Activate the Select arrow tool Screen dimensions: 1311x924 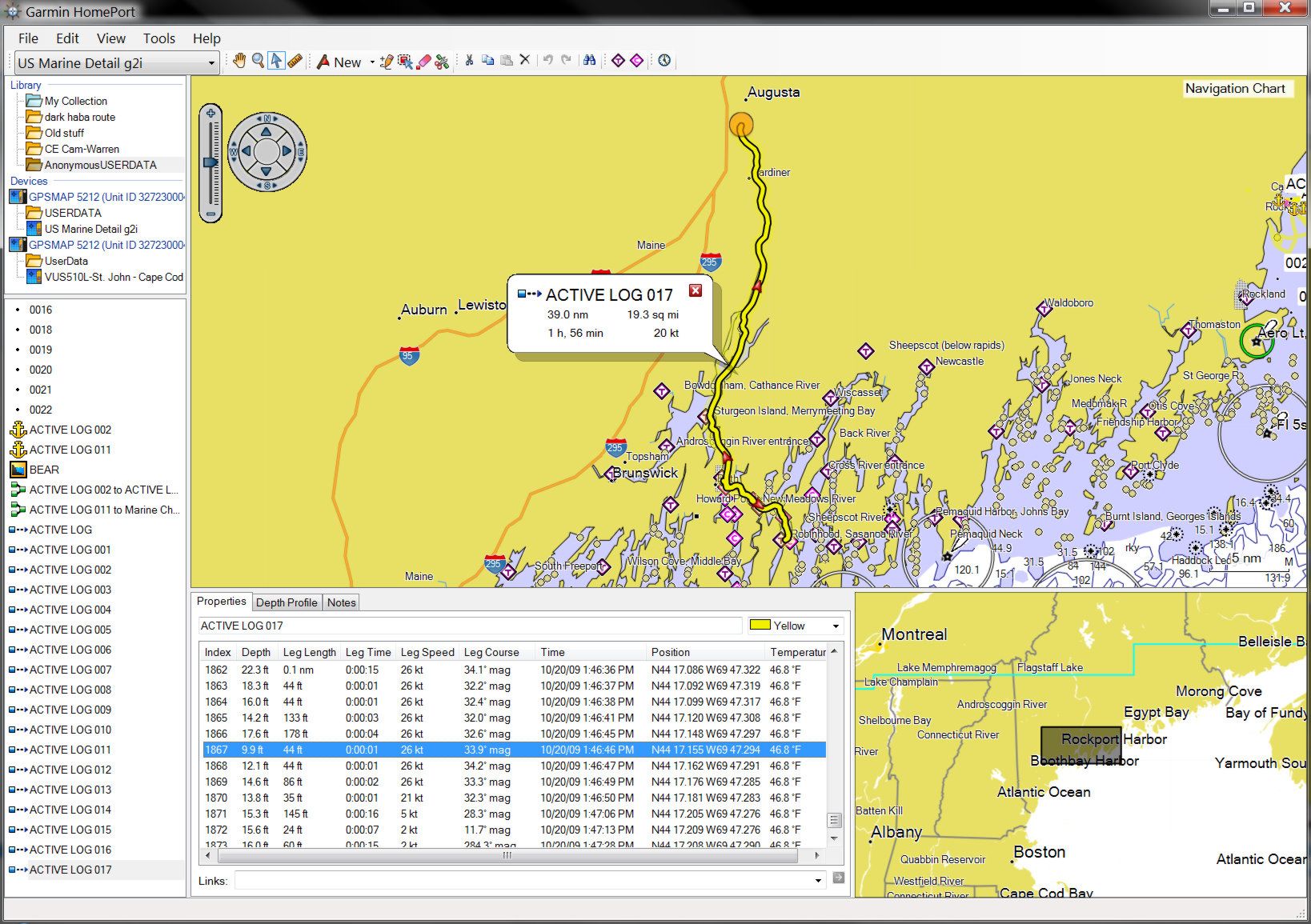276,61
